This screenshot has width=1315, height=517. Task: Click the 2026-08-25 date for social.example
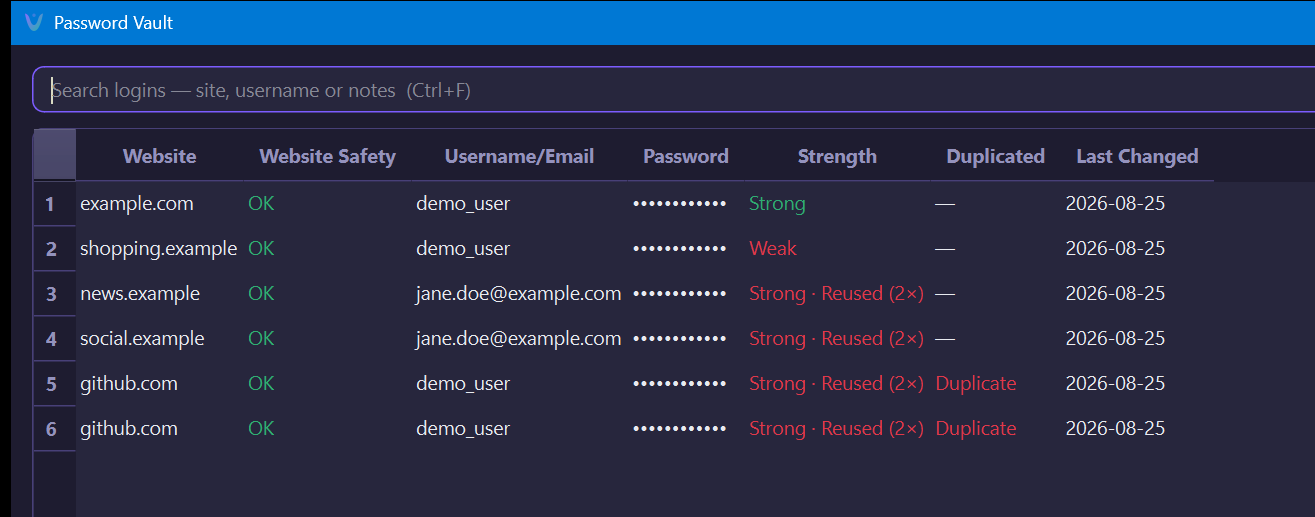click(x=1115, y=339)
